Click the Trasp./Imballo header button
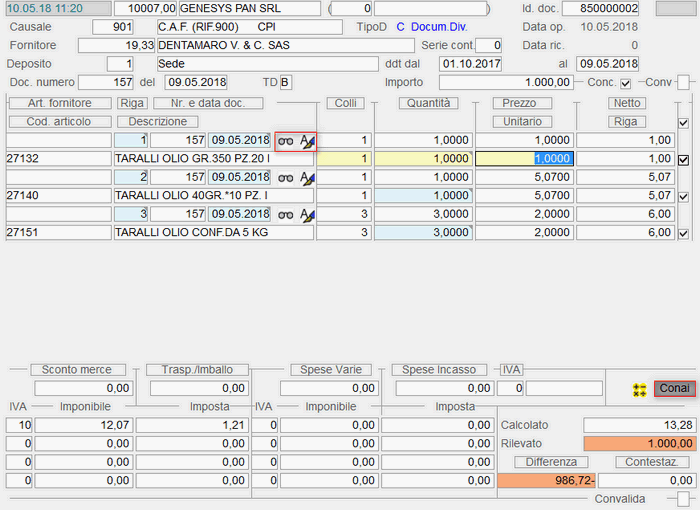The width and height of the screenshot is (700, 510). 197,370
